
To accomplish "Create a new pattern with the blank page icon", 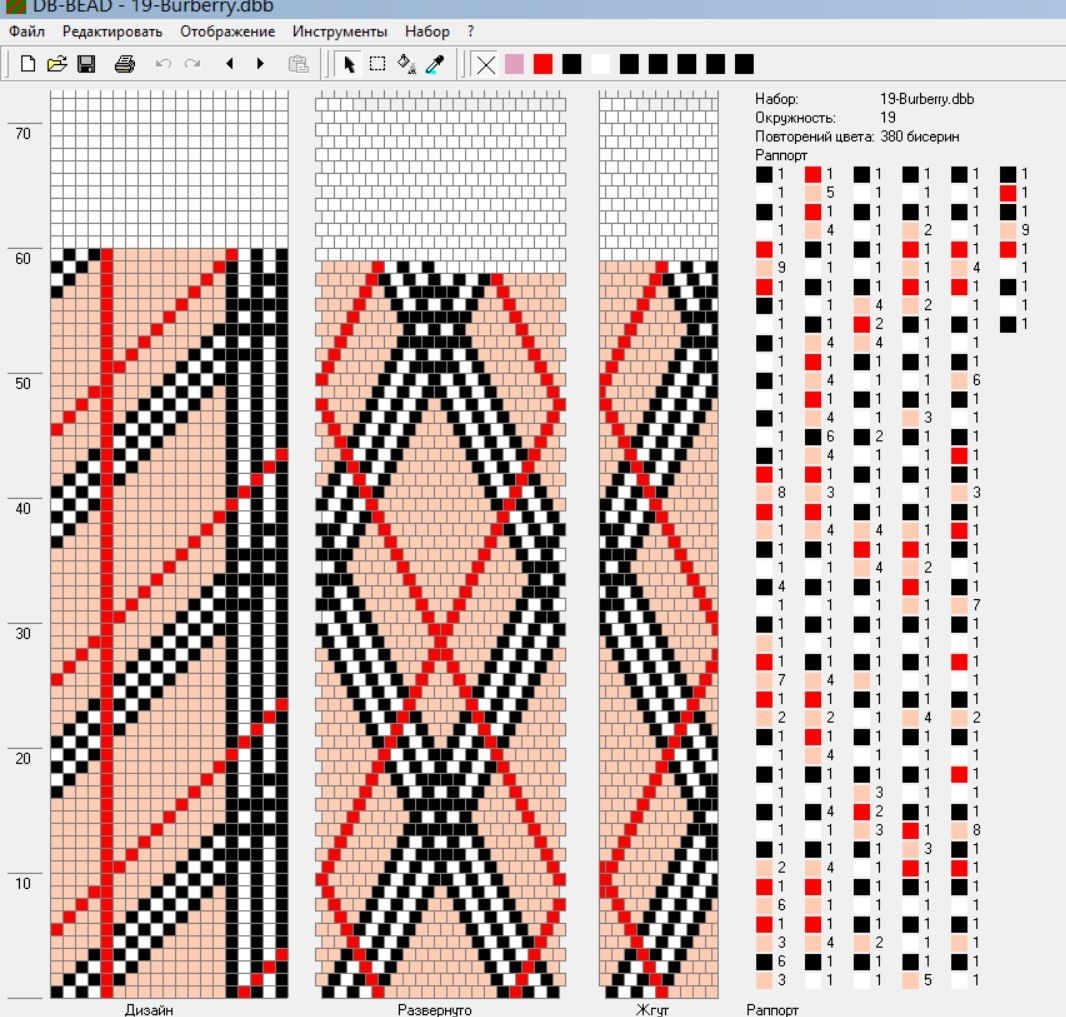I will click(28, 64).
